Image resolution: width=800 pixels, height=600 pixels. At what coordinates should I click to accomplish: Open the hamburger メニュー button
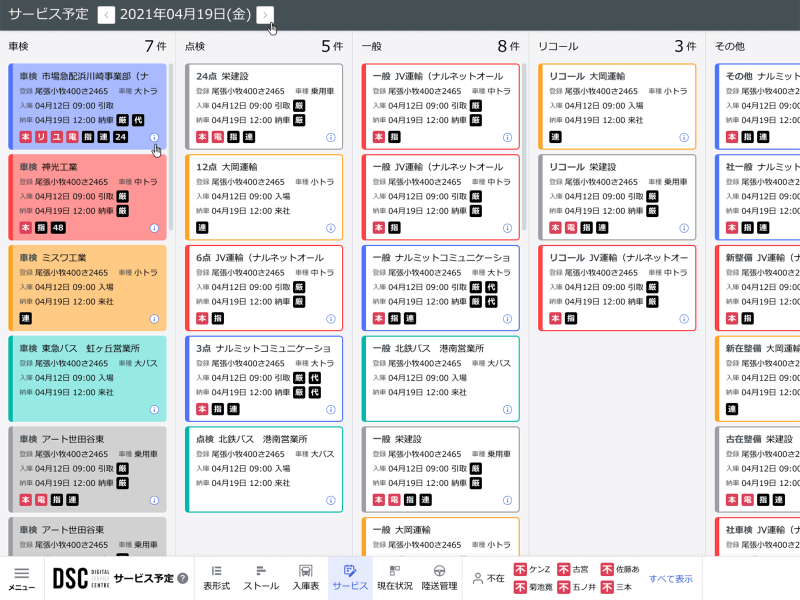(x=21, y=578)
